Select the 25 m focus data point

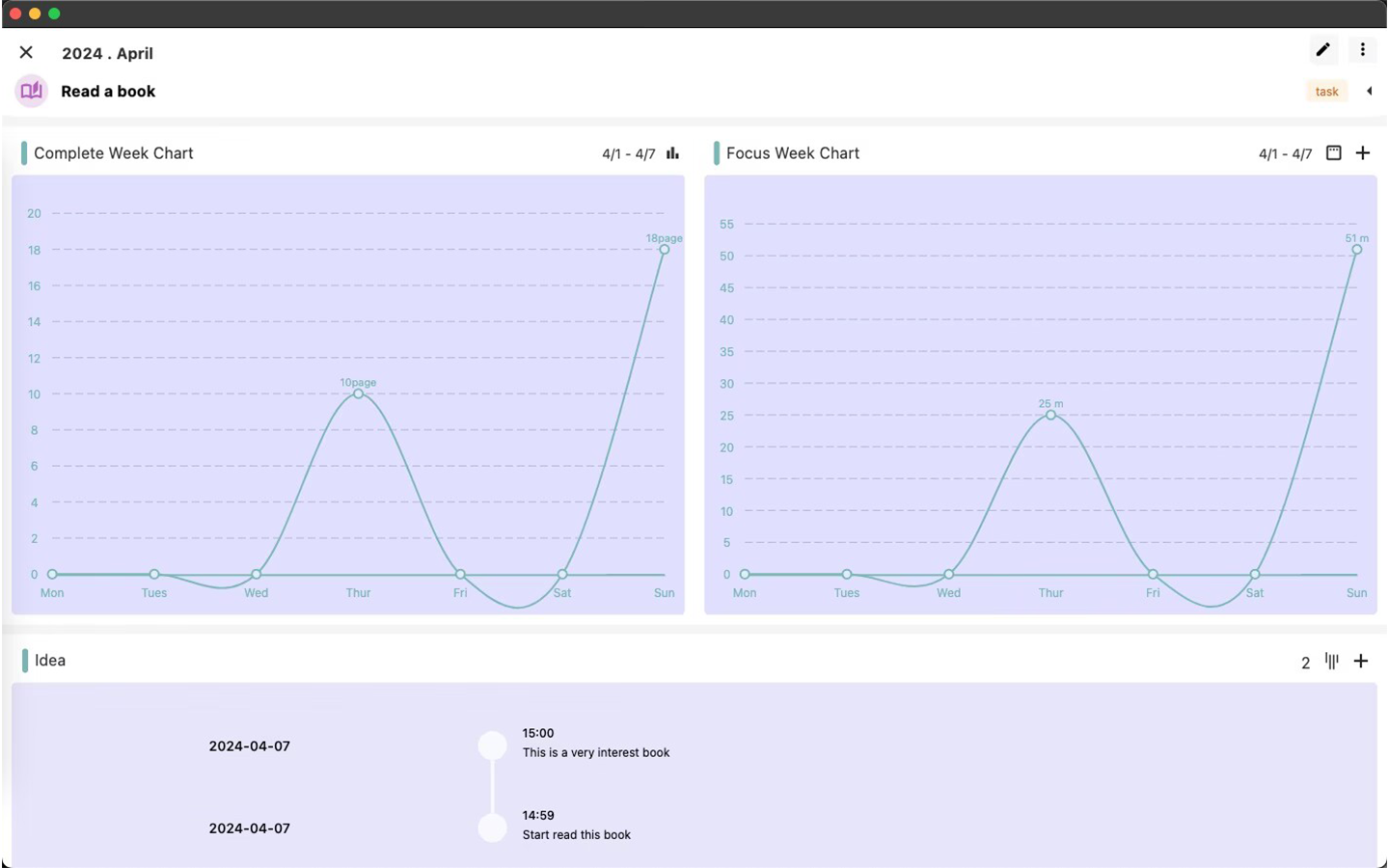point(1050,415)
